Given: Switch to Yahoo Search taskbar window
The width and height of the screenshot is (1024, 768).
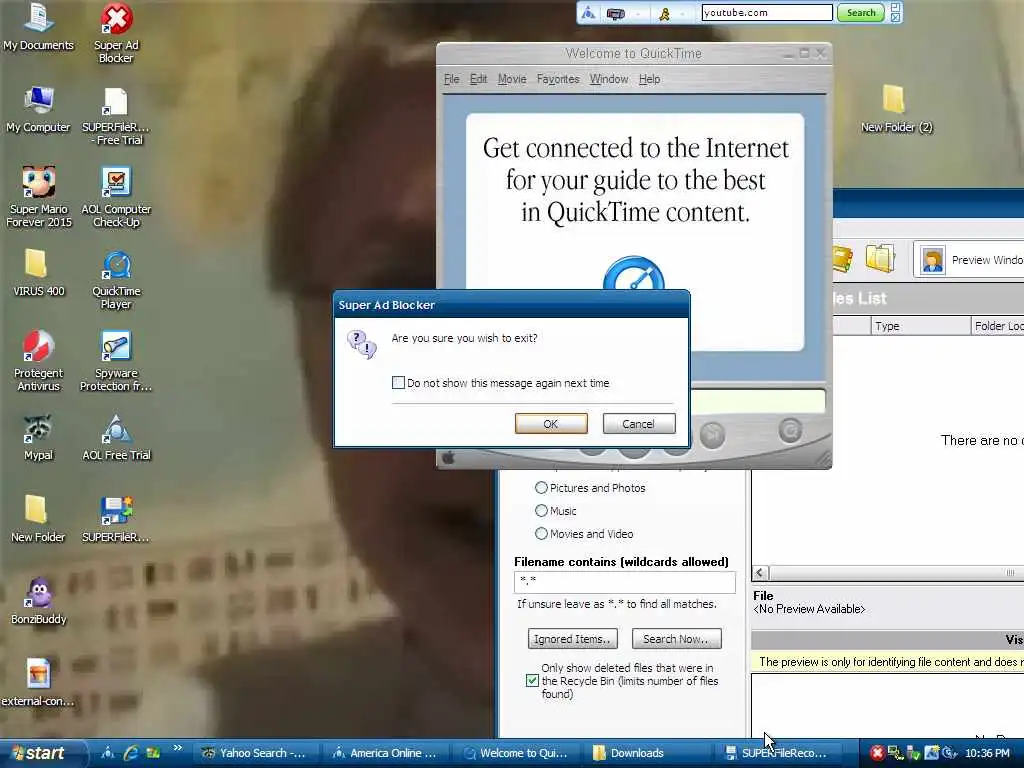Looking at the screenshot, I should tap(255, 753).
